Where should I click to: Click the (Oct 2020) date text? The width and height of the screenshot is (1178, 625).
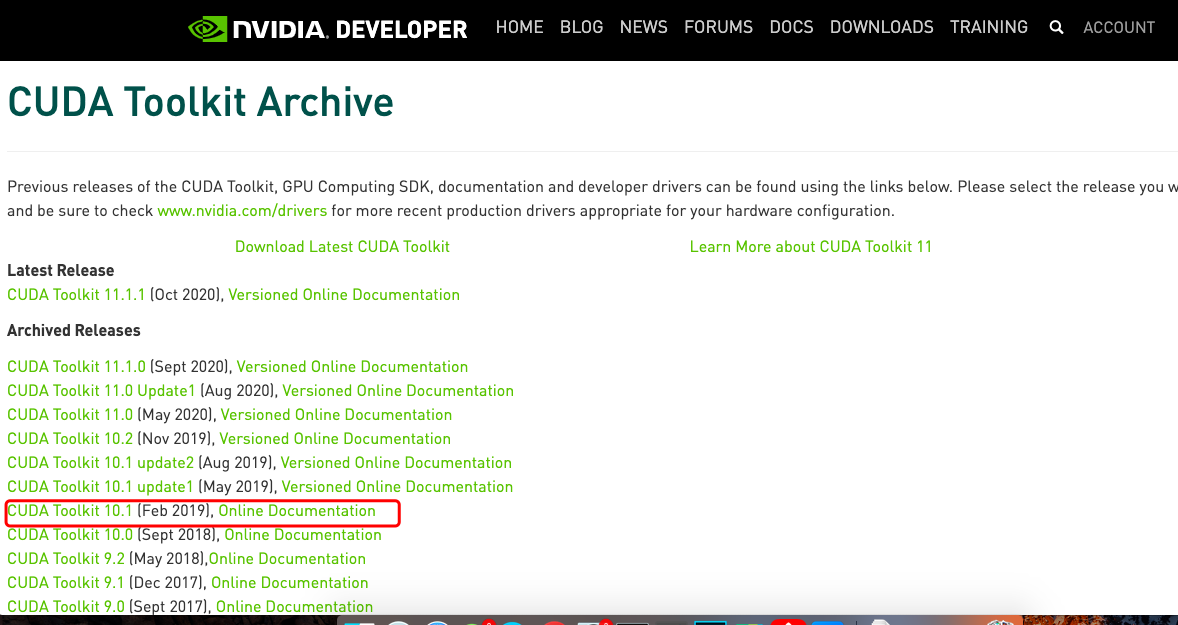185,294
